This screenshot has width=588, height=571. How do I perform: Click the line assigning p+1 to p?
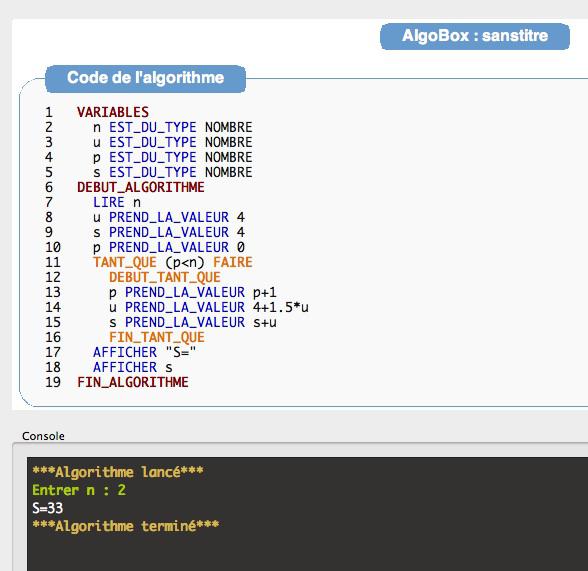click(x=192, y=292)
